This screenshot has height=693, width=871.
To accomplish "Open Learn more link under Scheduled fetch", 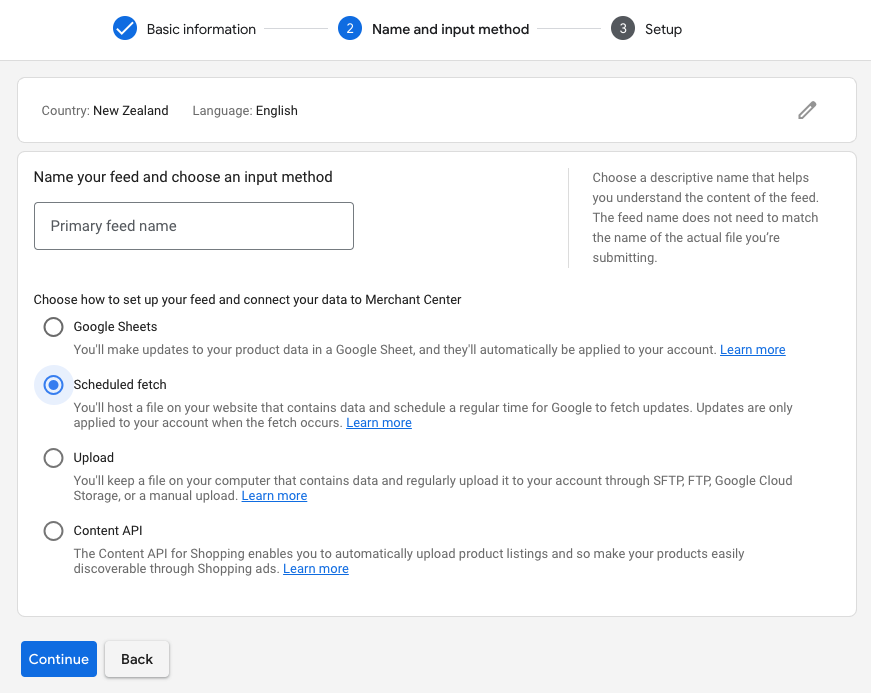I will point(379,423).
